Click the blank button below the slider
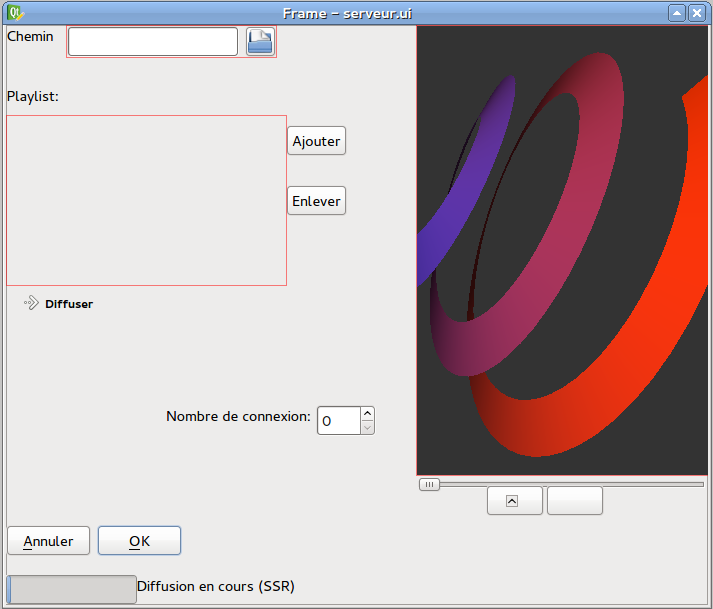The height and width of the screenshot is (609, 713). pos(575,501)
